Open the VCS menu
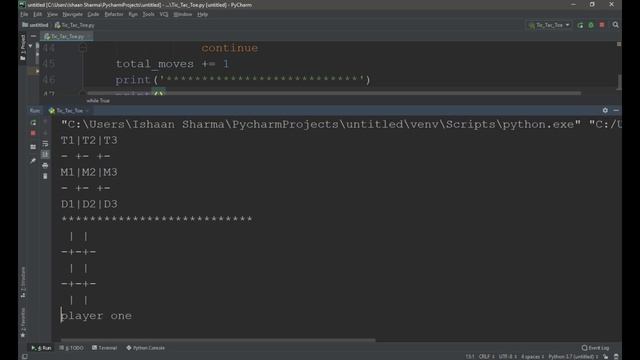The width and height of the screenshot is (640, 360). [164, 14]
